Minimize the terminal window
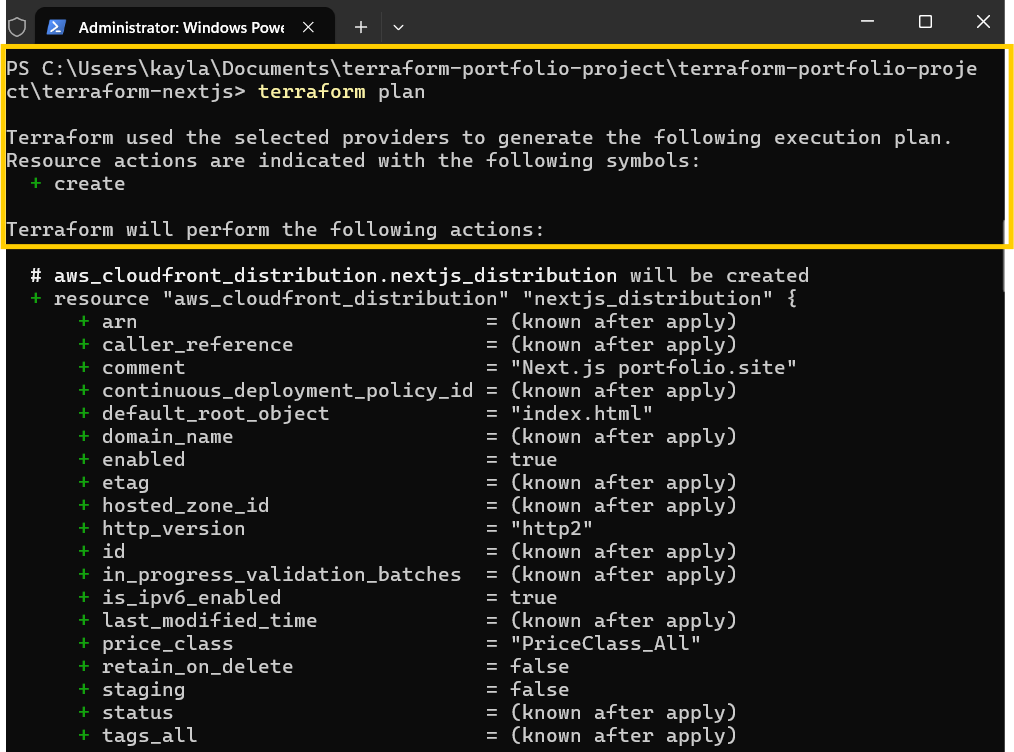The height and width of the screenshot is (752, 1014). click(868, 22)
